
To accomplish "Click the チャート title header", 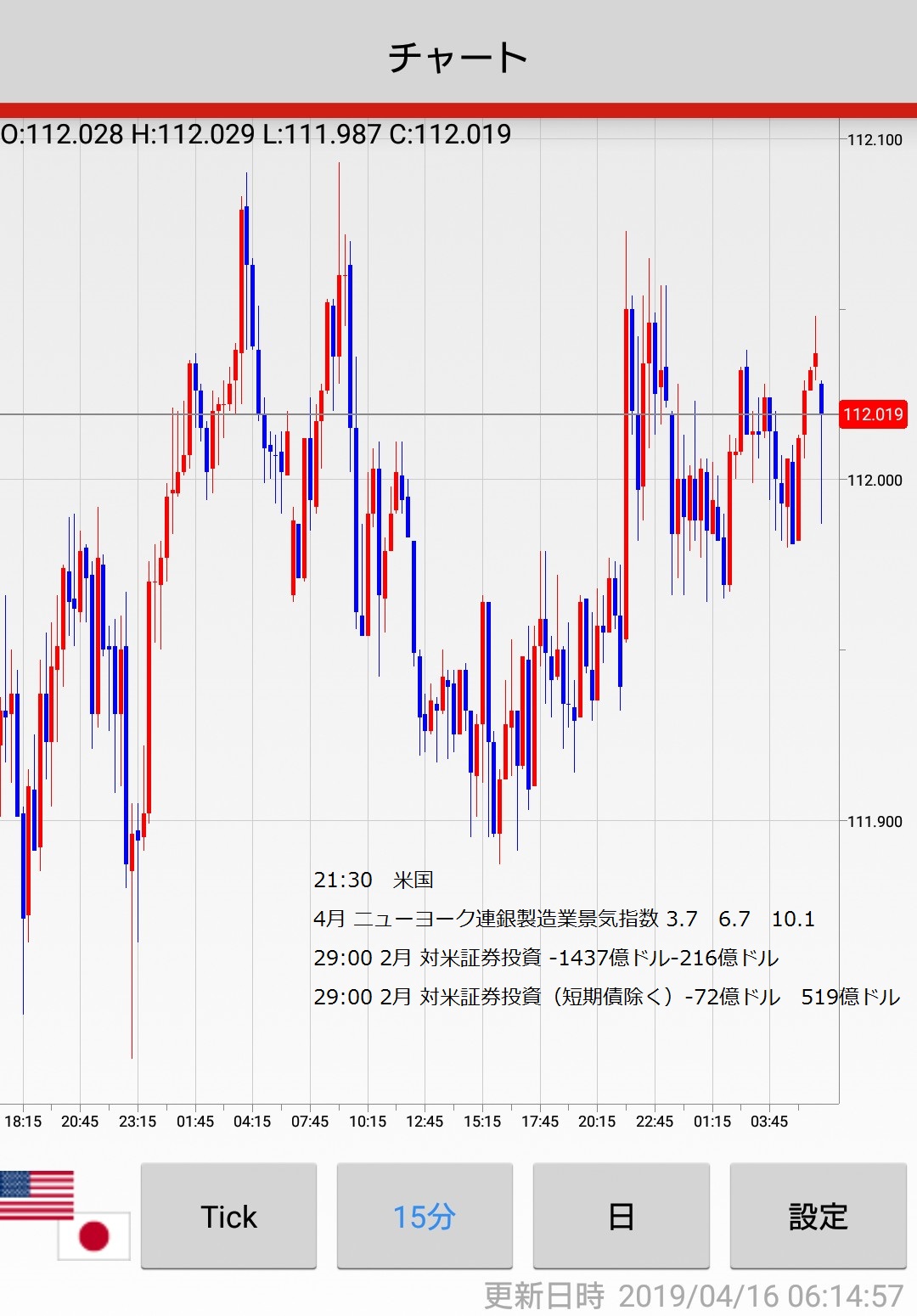I will [458, 57].
